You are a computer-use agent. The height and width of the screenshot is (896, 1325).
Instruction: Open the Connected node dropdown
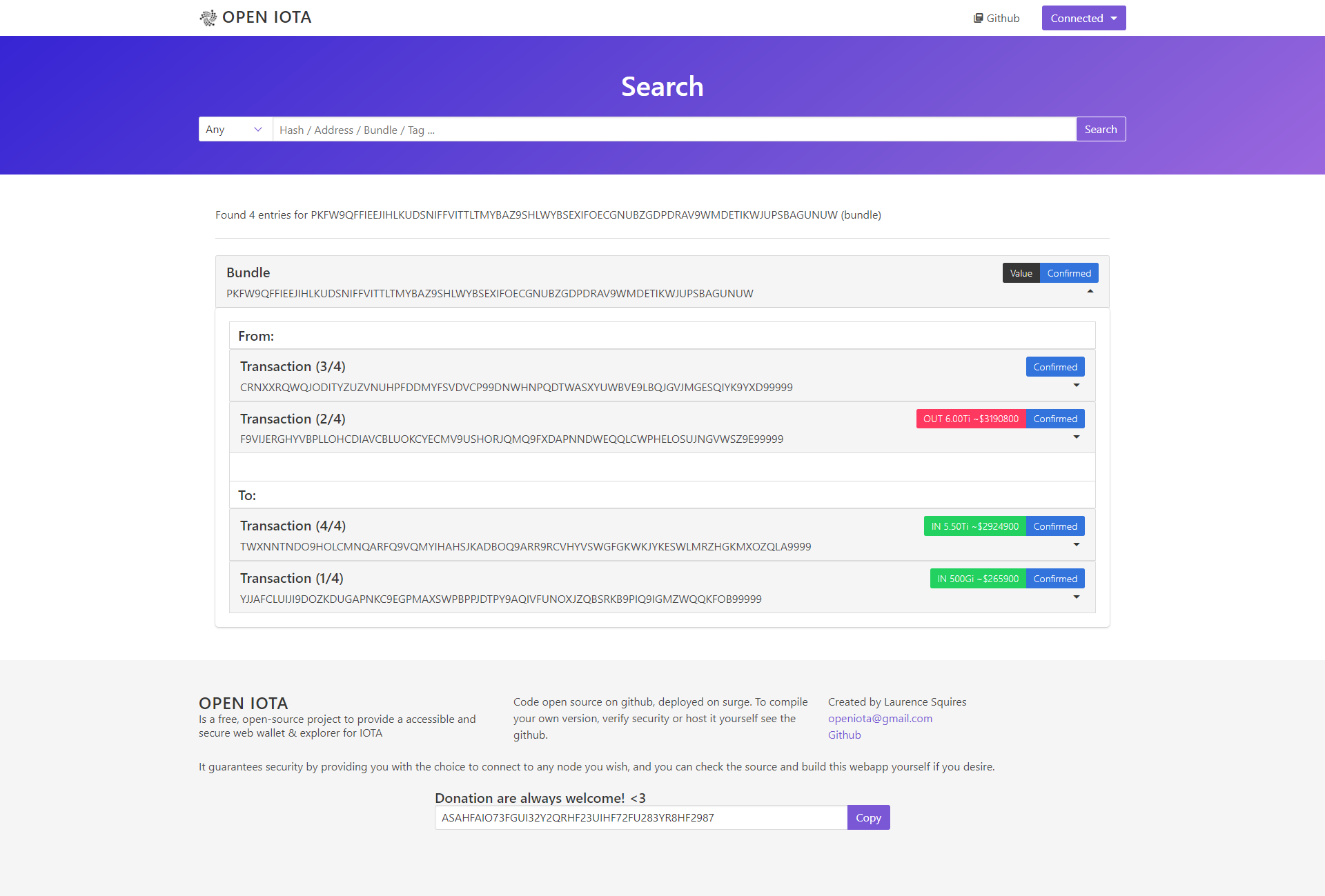click(1083, 18)
